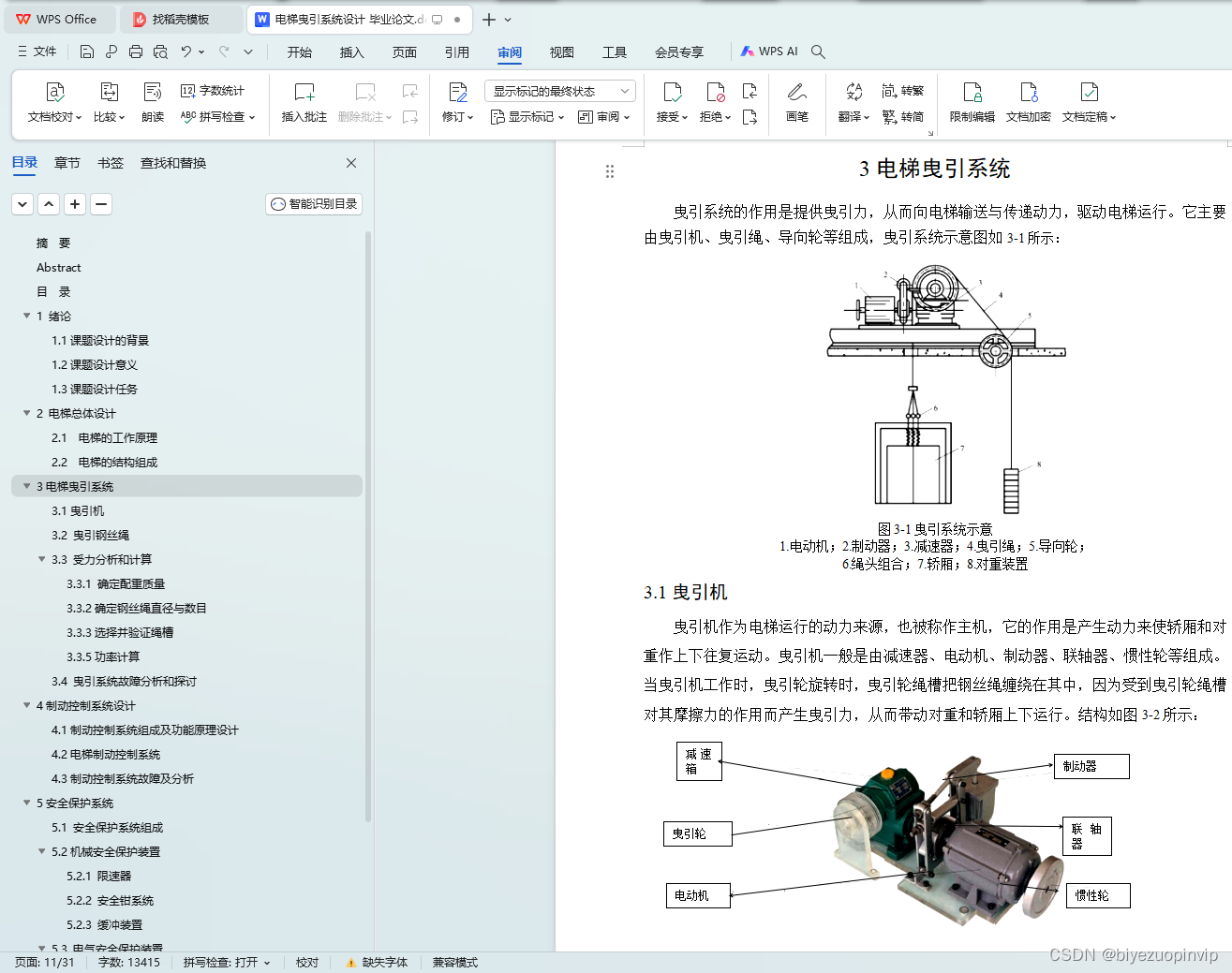Screen dimensions: 1232x973
Task: Click the print preview icon
Action: [x=160, y=52]
